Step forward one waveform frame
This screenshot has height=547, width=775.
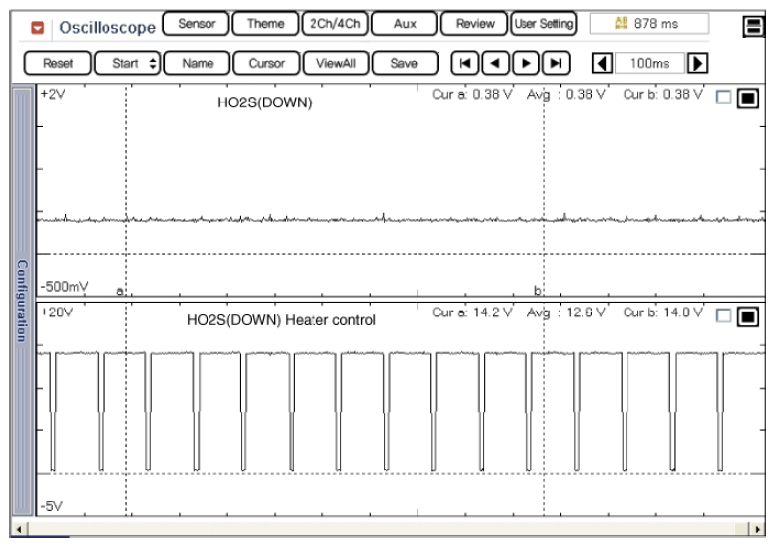(x=527, y=63)
